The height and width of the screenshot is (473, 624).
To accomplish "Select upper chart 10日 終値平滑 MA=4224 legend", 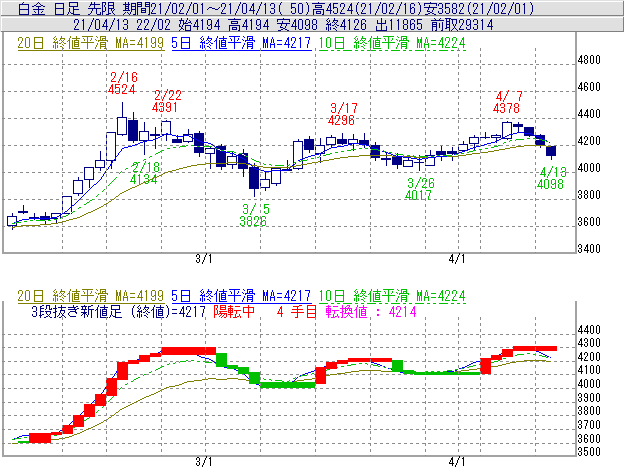I will (392, 43).
